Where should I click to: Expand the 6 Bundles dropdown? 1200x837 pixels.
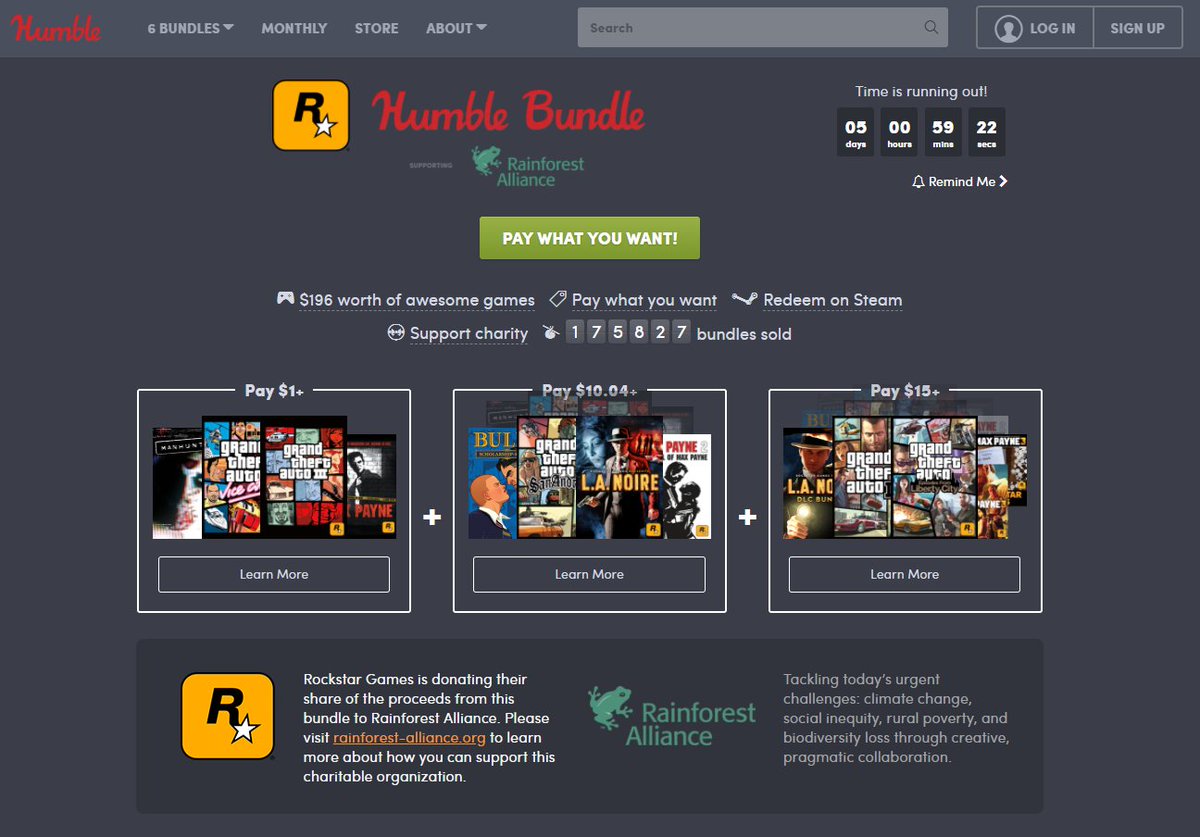tap(190, 28)
